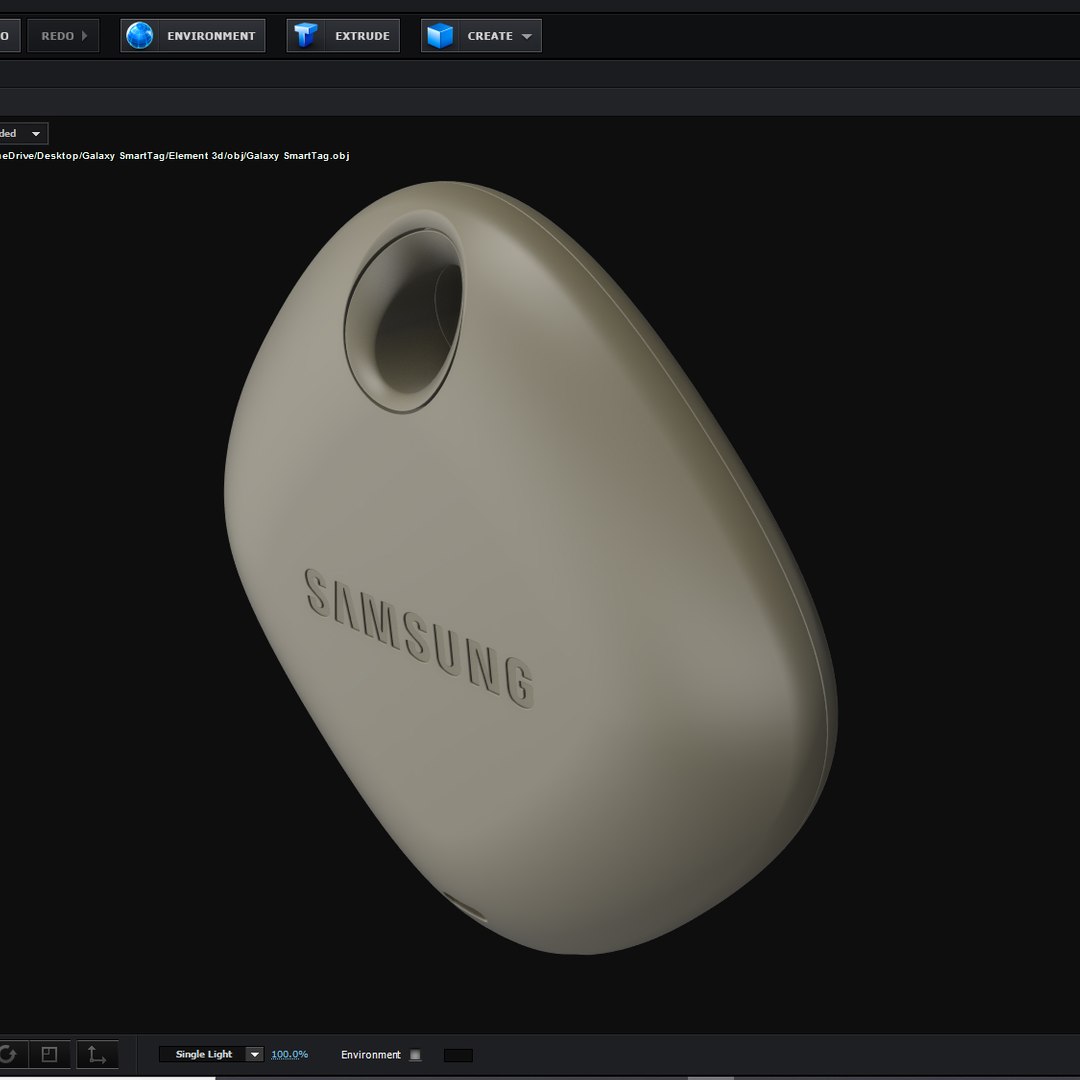Click the 100.0% light brightness value
The height and width of the screenshot is (1080, 1080).
[x=289, y=1055]
